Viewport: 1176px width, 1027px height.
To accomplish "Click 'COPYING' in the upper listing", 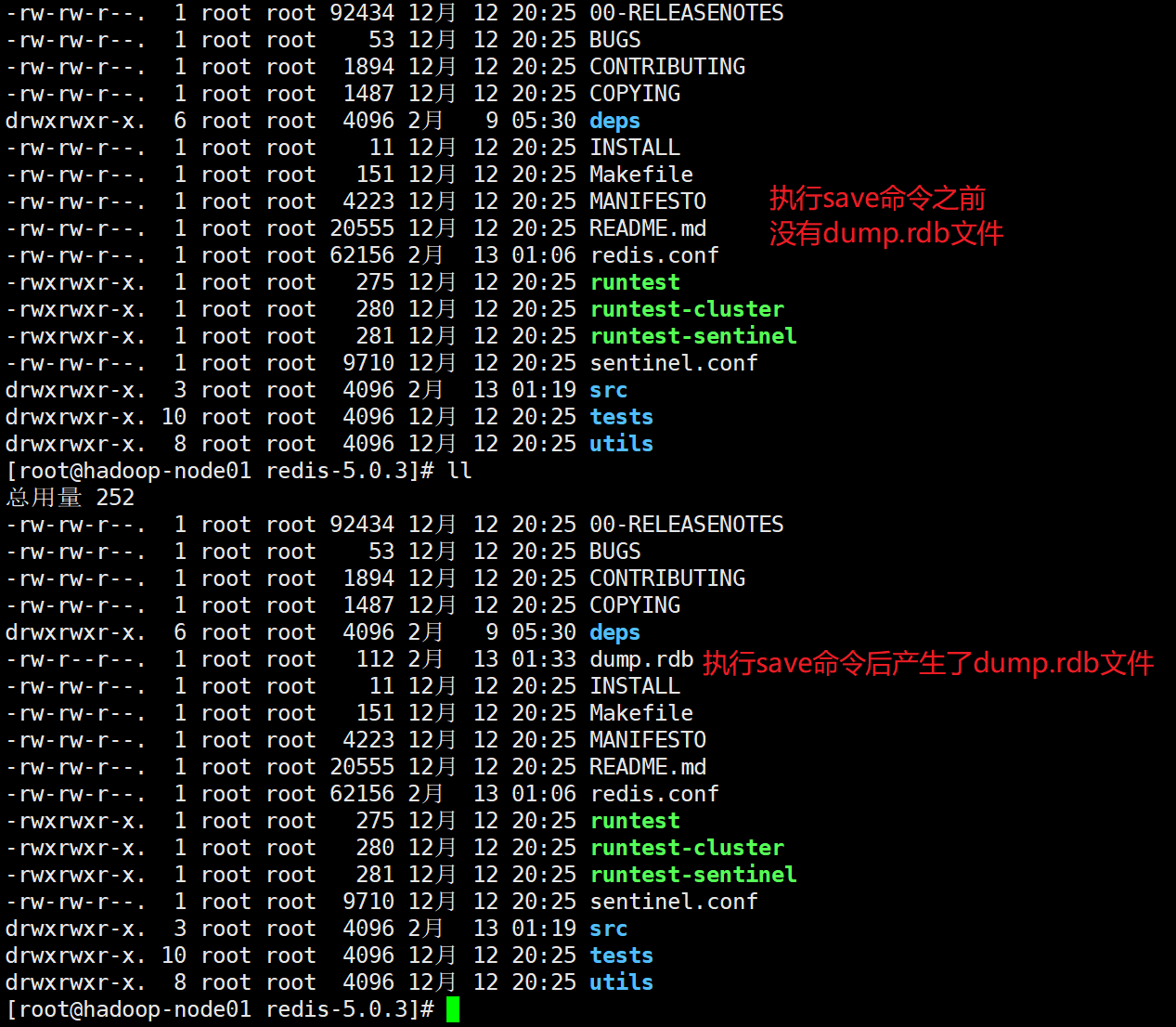I will (x=635, y=94).
